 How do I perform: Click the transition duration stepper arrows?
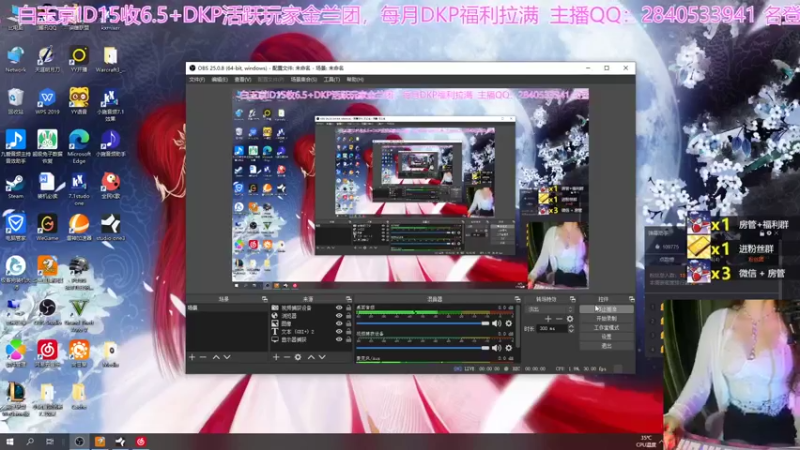(571, 329)
